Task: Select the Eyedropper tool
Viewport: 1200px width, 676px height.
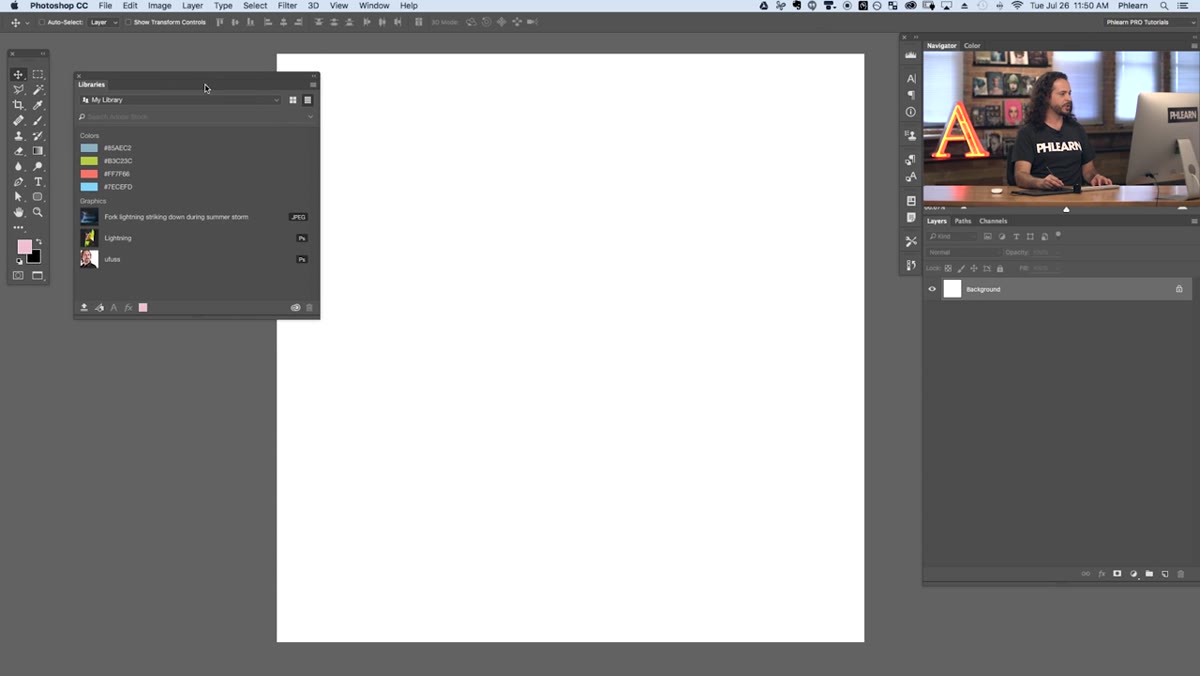Action: 38,105
